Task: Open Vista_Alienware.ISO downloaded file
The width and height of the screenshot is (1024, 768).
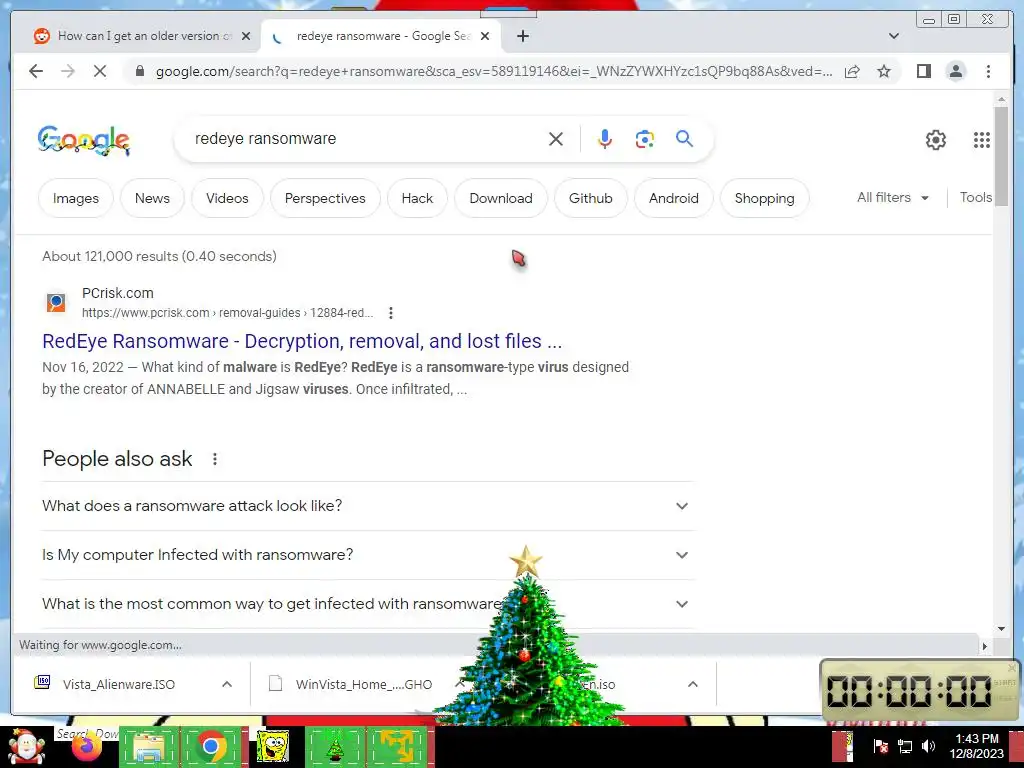Action: [x=119, y=684]
